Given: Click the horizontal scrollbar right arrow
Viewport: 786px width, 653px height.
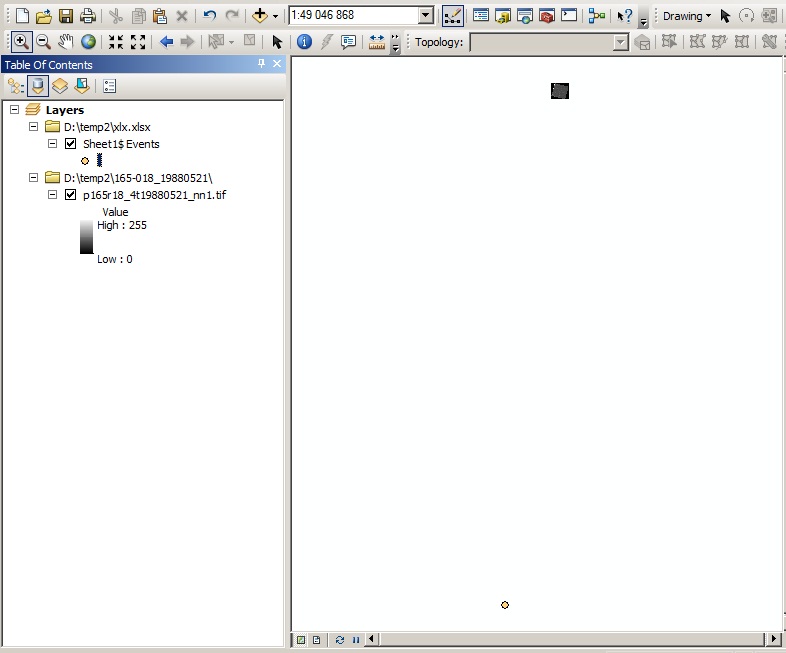Looking at the screenshot, I should (773, 639).
